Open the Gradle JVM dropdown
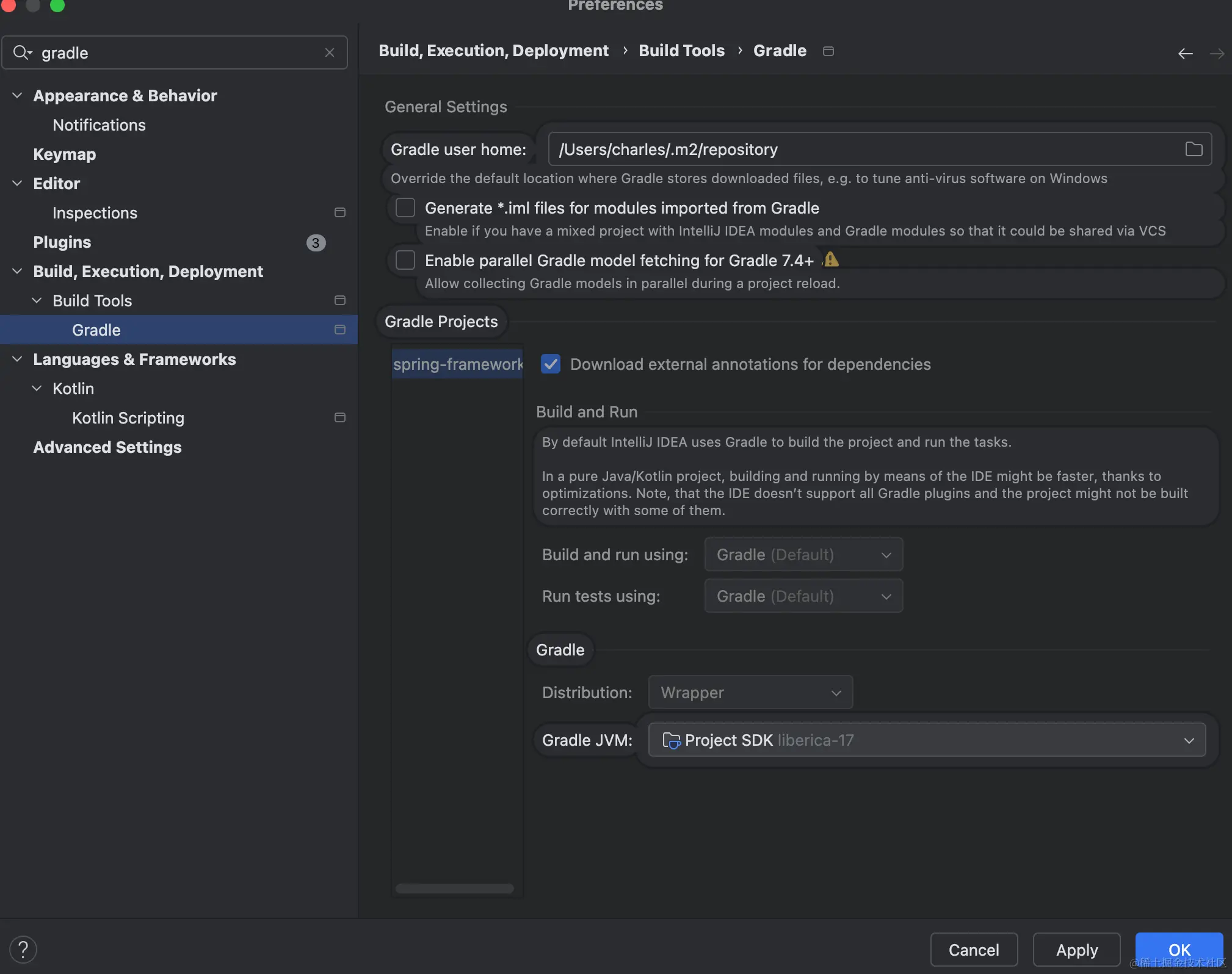The height and width of the screenshot is (974, 1232). (927, 740)
